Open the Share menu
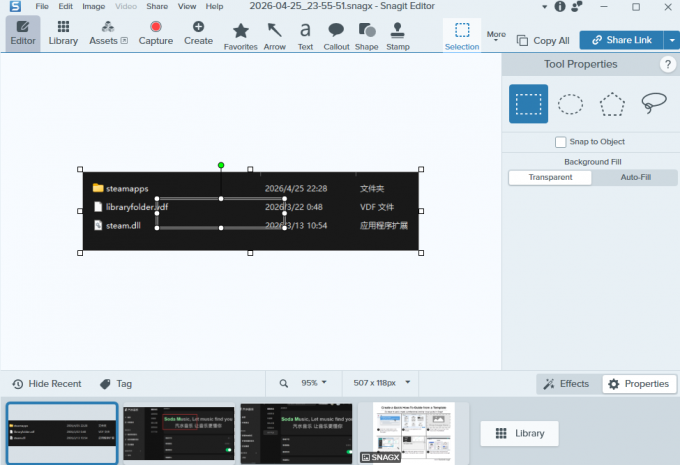The height and width of the screenshot is (465, 680). tap(157, 7)
